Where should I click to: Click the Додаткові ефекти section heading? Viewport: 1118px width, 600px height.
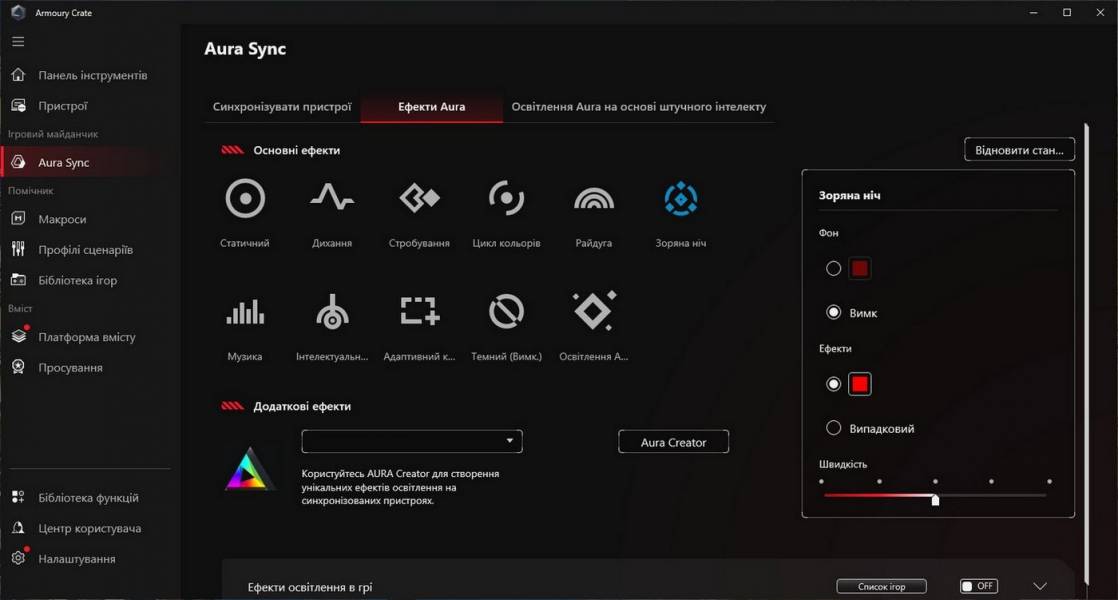coord(302,406)
